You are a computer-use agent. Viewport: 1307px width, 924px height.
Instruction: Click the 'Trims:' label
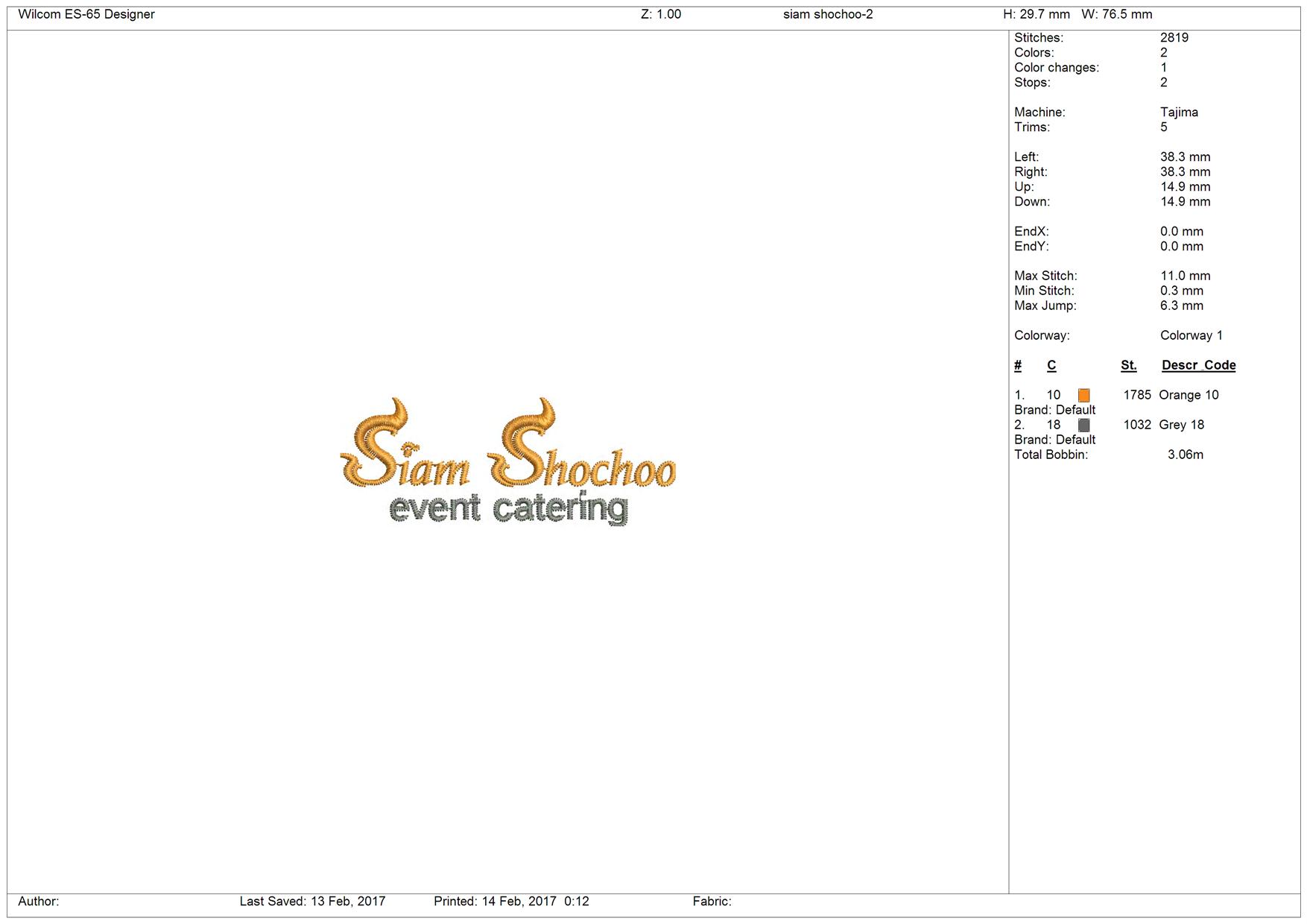click(x=1032, y=127)
